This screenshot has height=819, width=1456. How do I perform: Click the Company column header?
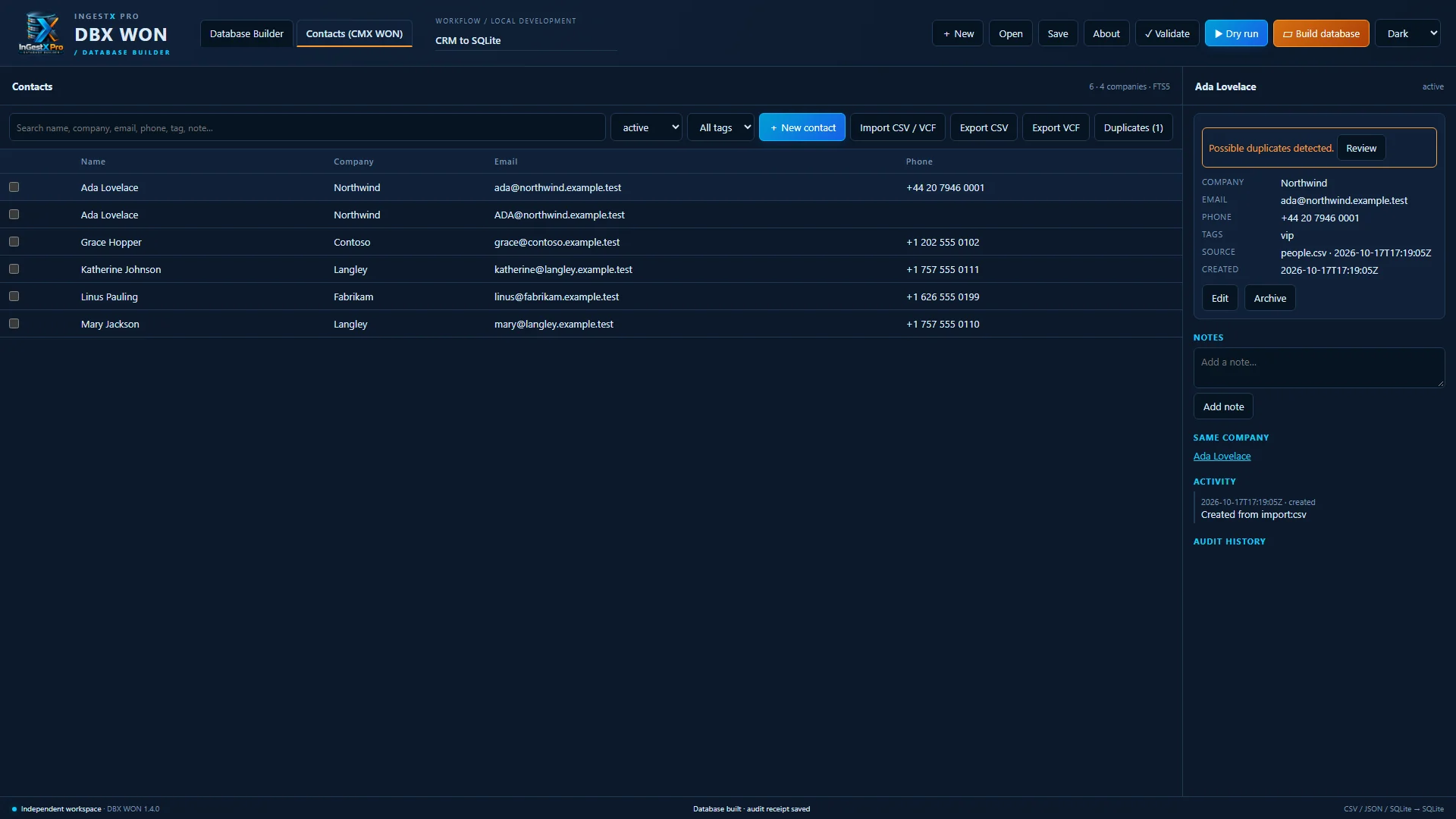353,162
